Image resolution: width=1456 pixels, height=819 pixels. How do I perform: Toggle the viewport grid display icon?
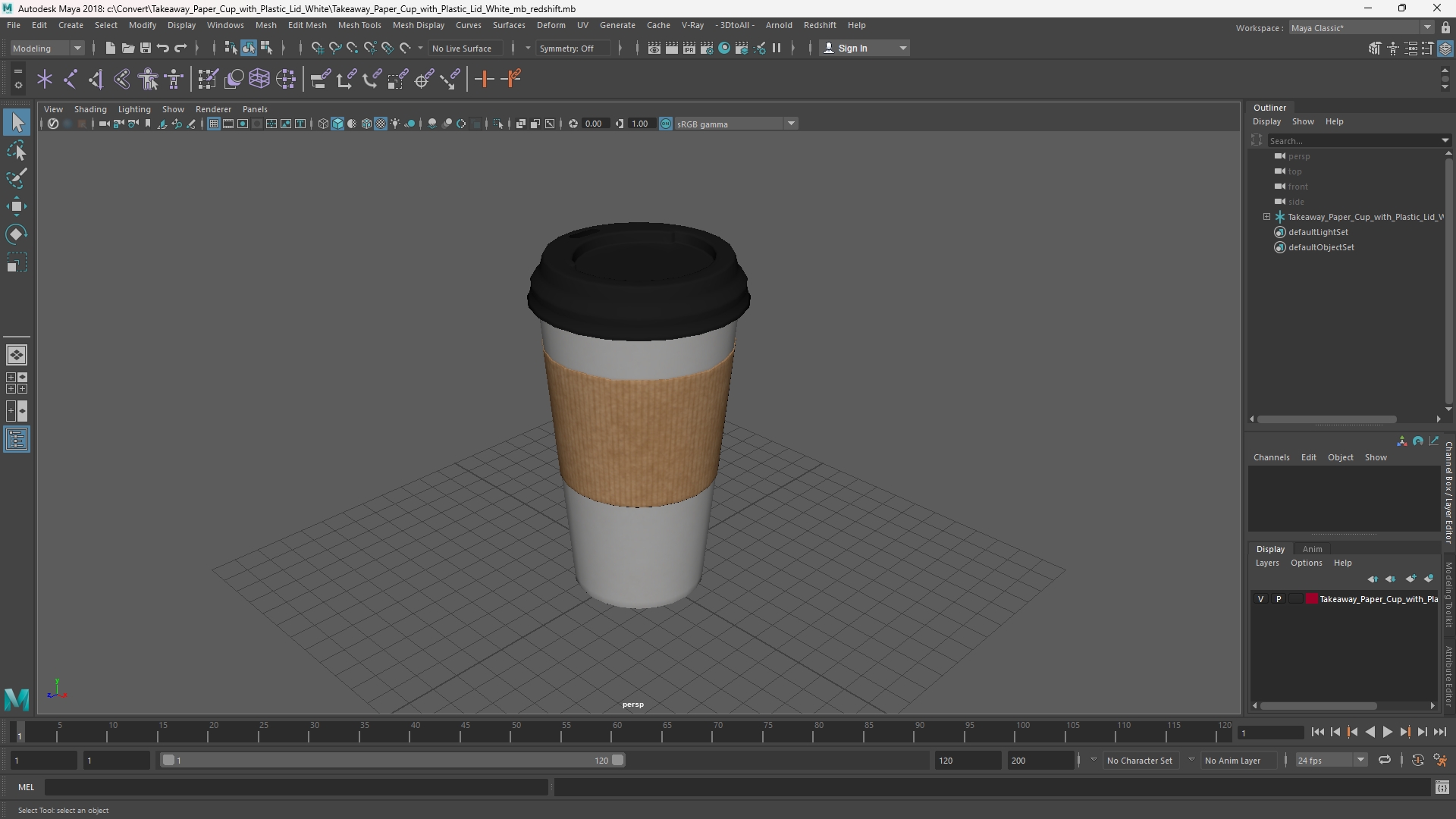coord(214,124)
